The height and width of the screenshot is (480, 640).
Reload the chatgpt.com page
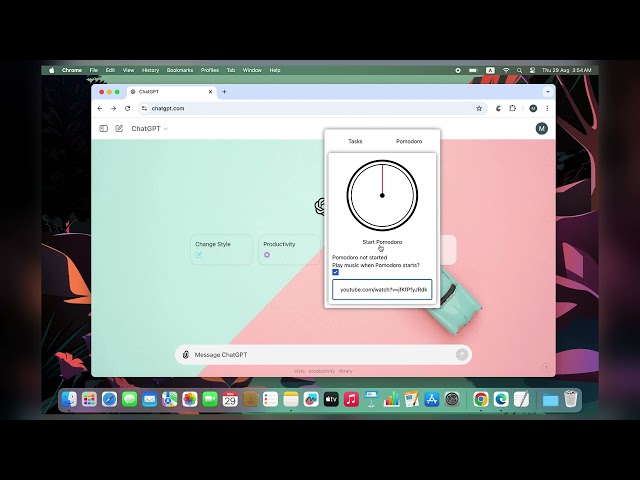click(x=127, y=109)
